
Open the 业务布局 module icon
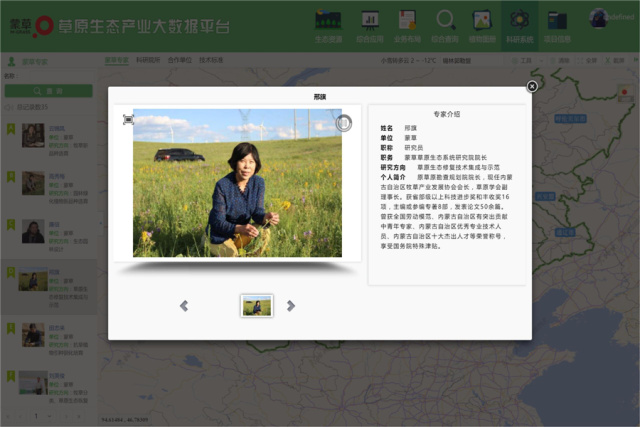(407, 21)
